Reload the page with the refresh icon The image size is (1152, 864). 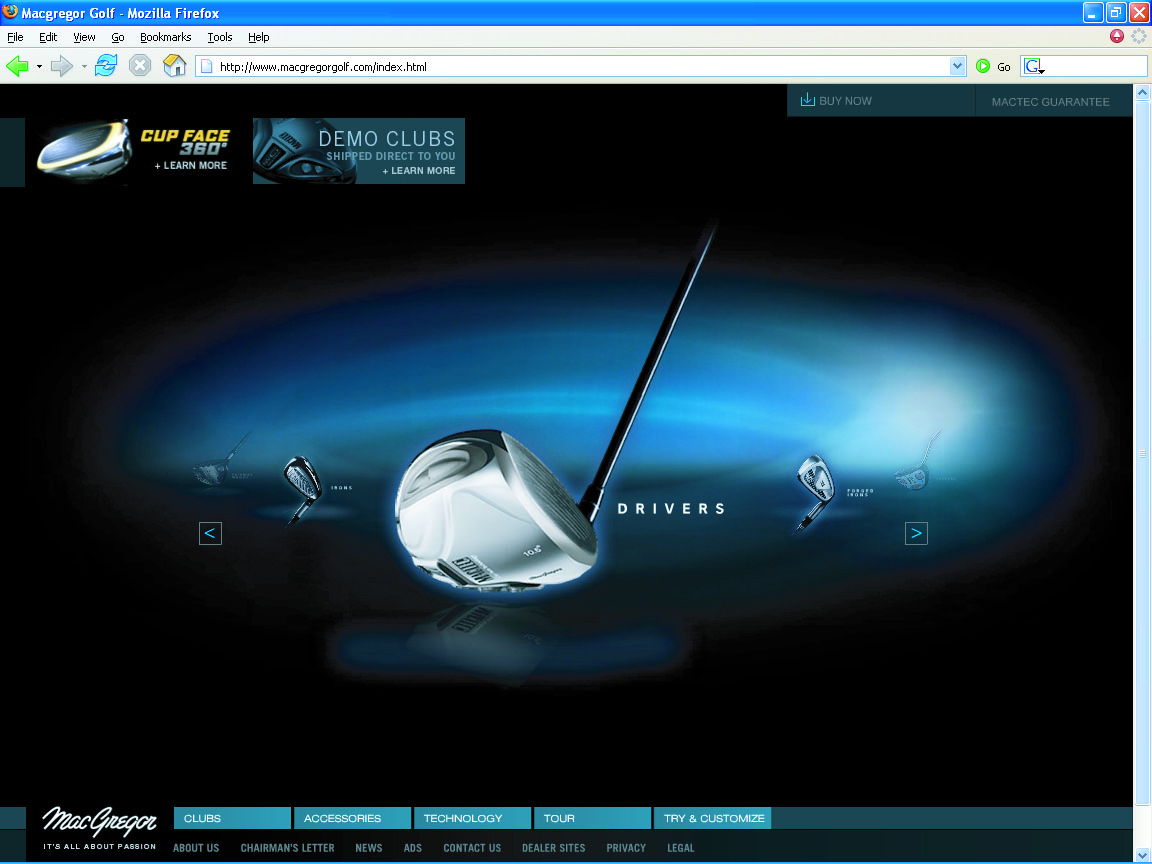click(106, 65)
